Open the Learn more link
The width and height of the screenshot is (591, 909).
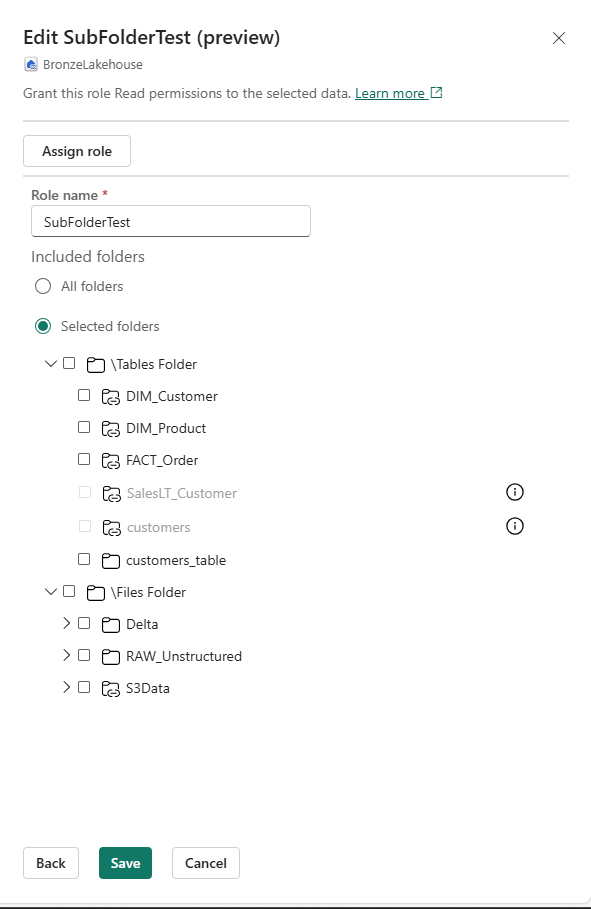(x=390, y=93)
